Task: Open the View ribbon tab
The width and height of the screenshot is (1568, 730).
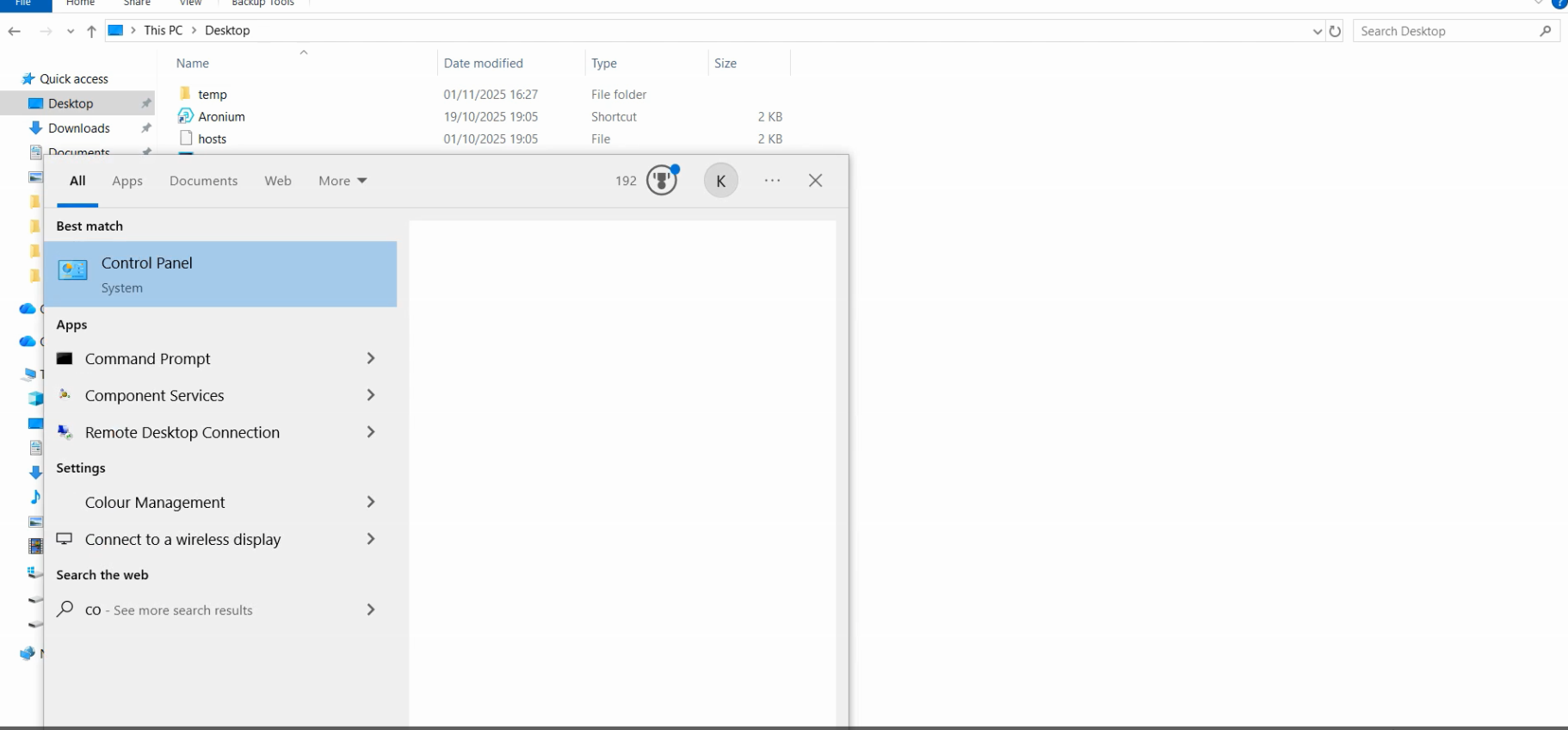Action: point(191,3)
